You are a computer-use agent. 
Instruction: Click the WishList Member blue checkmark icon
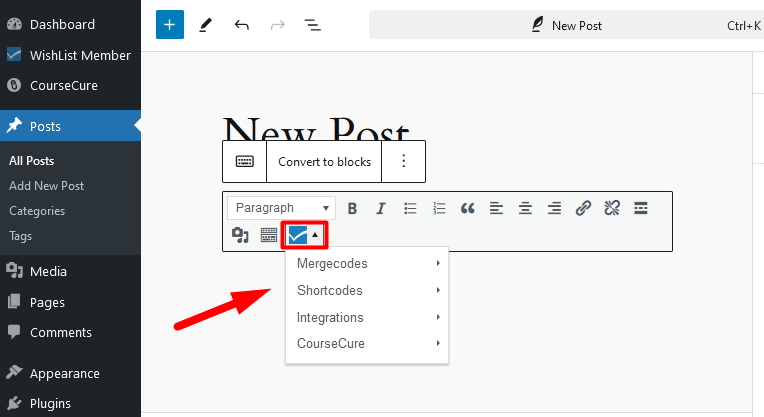tap(297, 235)
